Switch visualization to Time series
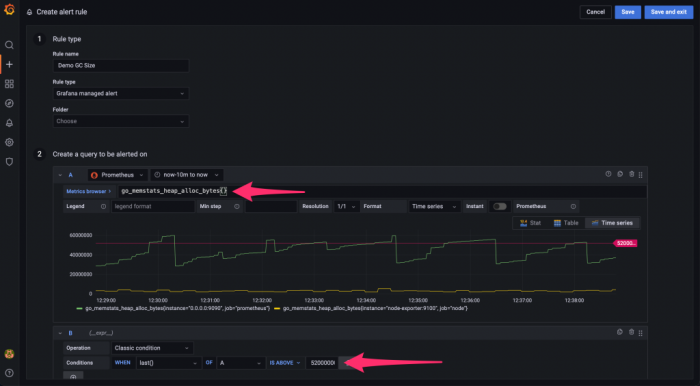The image size is (700, 386). 612,223
